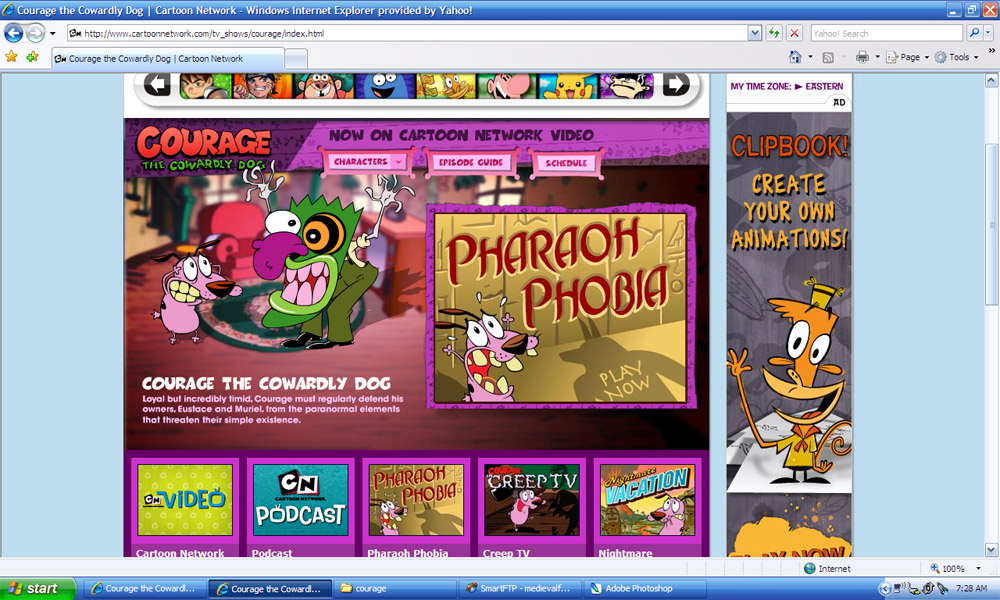
Task: Click the address bar URL field
Action: pos(408,33)
